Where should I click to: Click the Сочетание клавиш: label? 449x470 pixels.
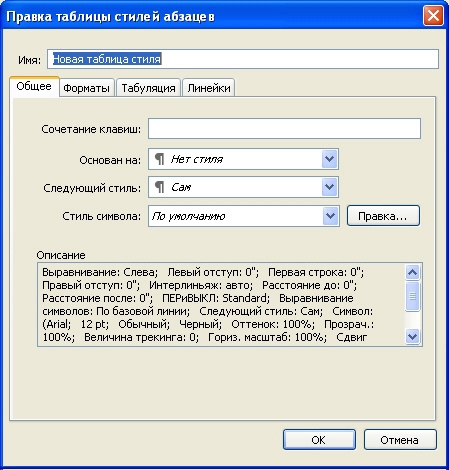point(91,129)
